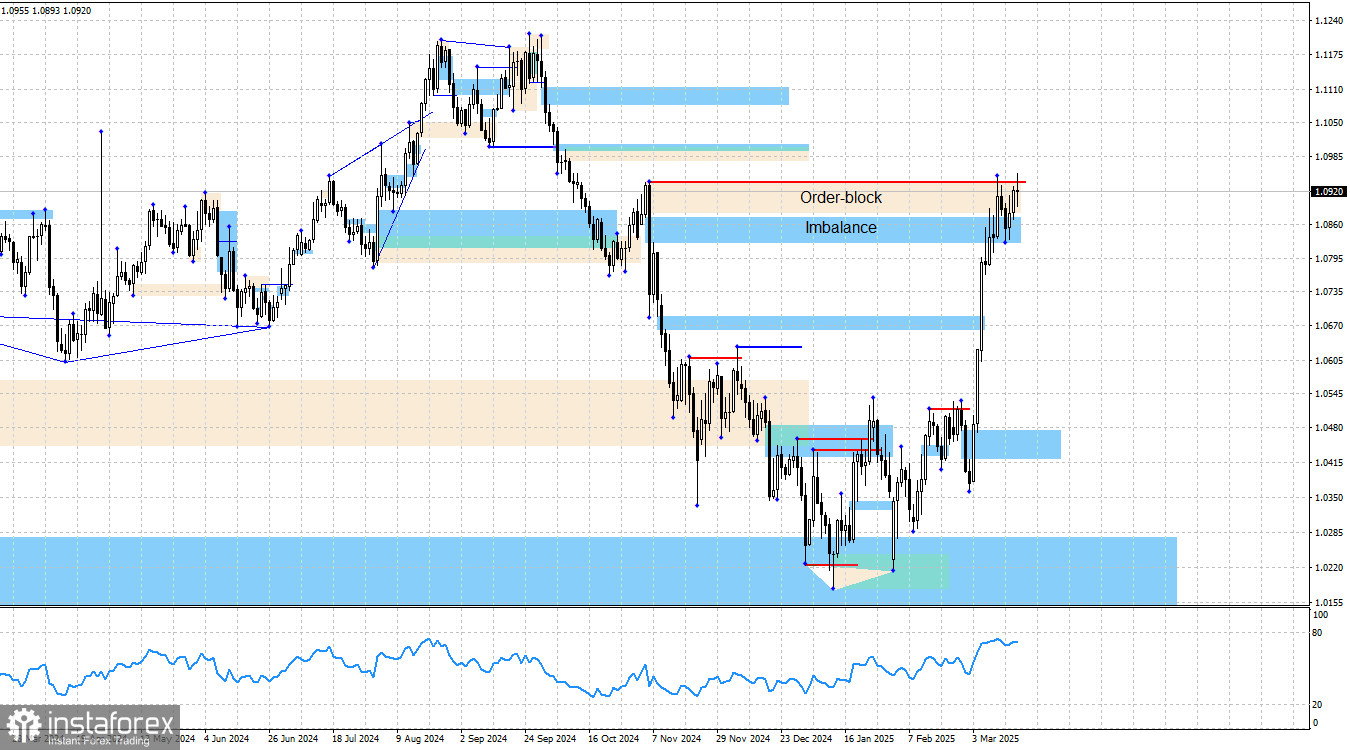
Task: Select the long red line above Order-block
Action: (837, 181)
